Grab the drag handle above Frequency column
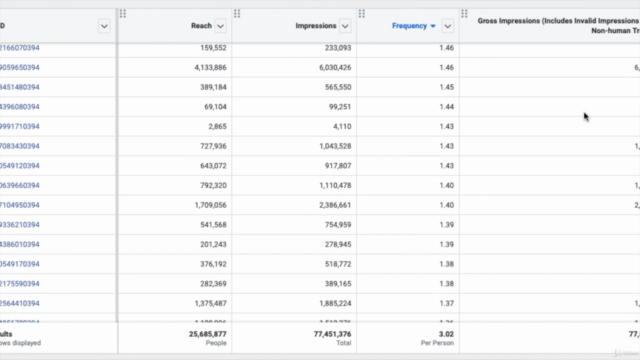640x360 pixels. pos(362,14)
